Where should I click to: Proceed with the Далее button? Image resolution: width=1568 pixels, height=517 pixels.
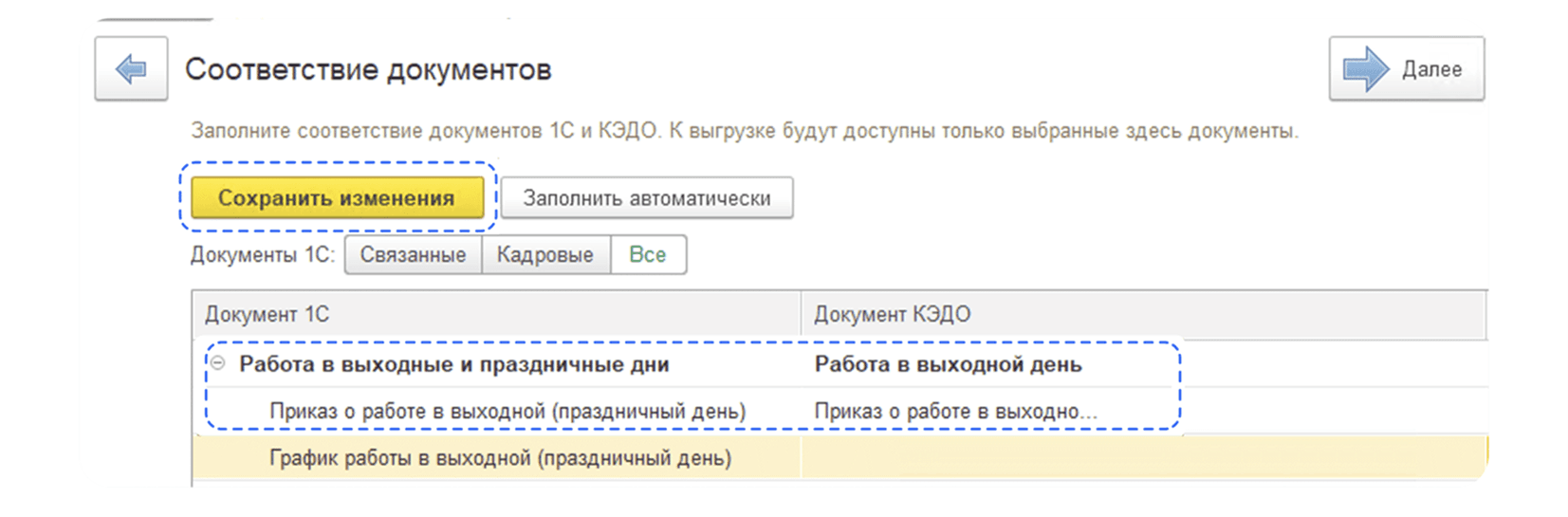[1407, 68]
